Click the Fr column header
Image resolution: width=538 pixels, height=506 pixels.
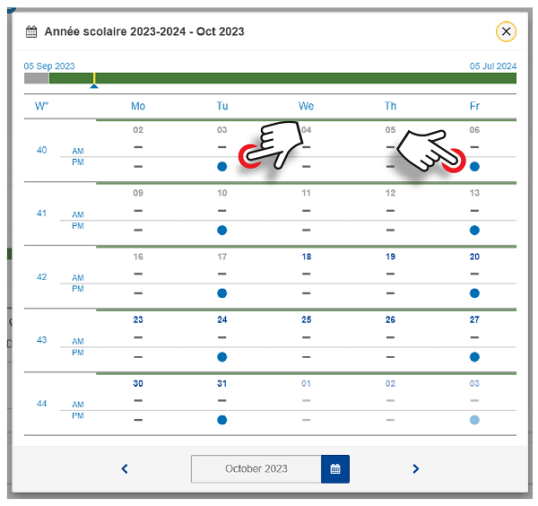point(475,106)
